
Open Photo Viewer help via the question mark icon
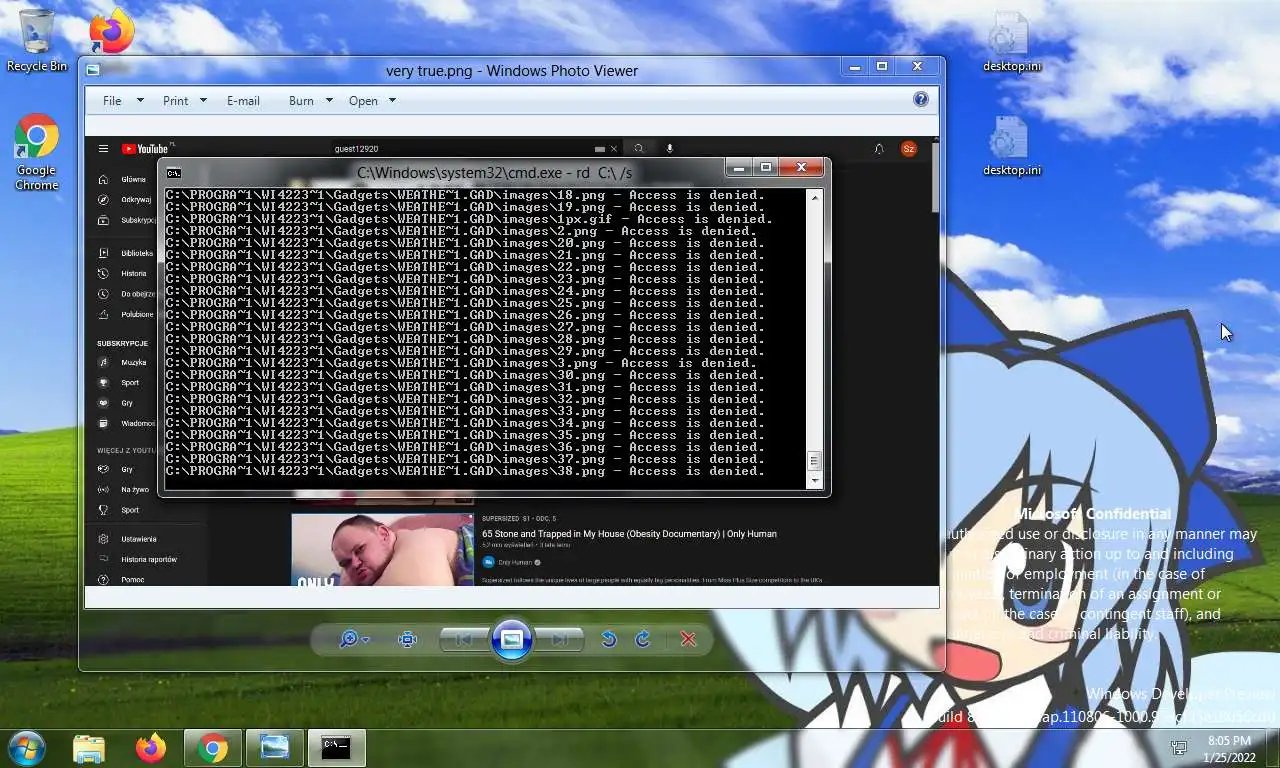point(921,99)
